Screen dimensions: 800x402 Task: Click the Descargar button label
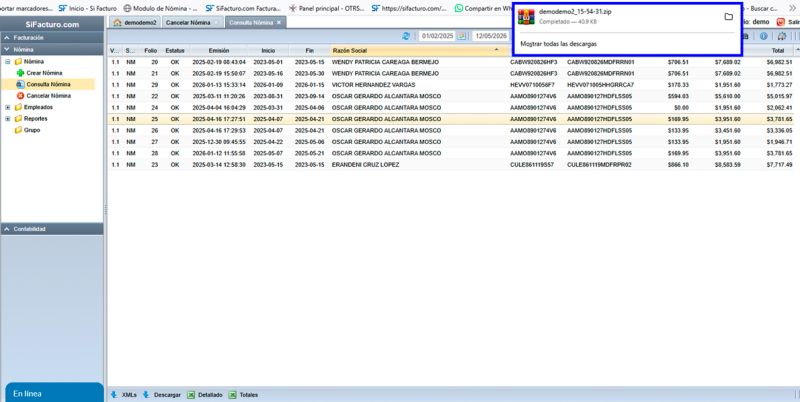pyautogui.click(x=167, y=395)
